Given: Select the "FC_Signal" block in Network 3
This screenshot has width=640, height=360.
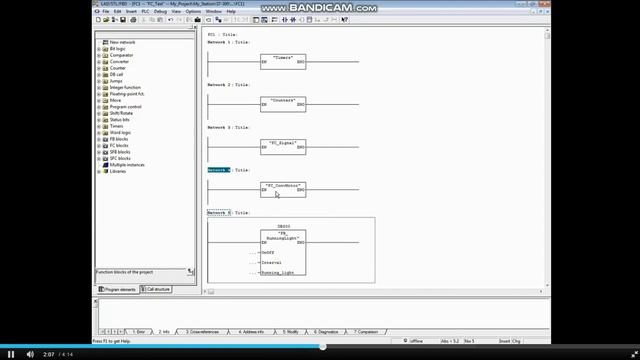Looking at the screenshot, I should [283, 147].
